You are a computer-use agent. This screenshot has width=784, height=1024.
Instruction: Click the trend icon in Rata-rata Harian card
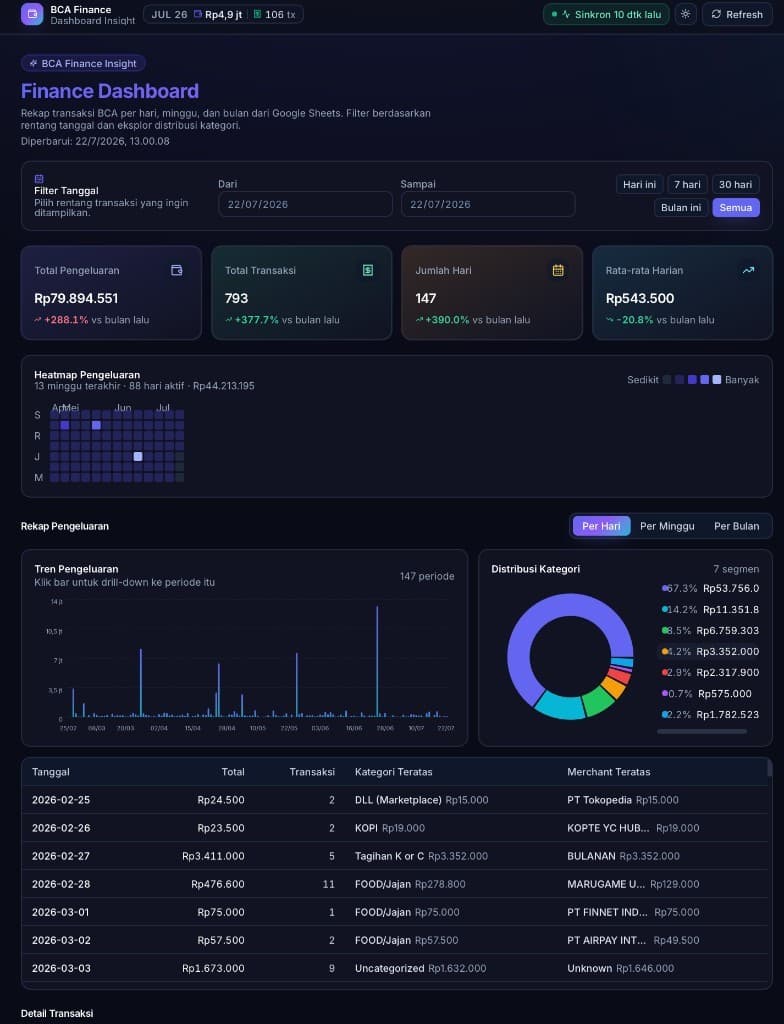749,270
